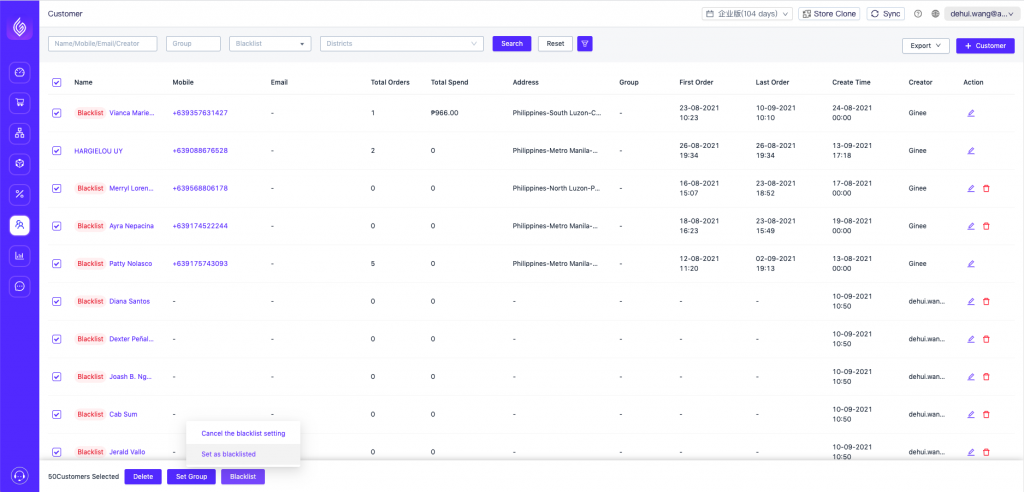Open the Blacklist filter dropdown

(270, 44)
